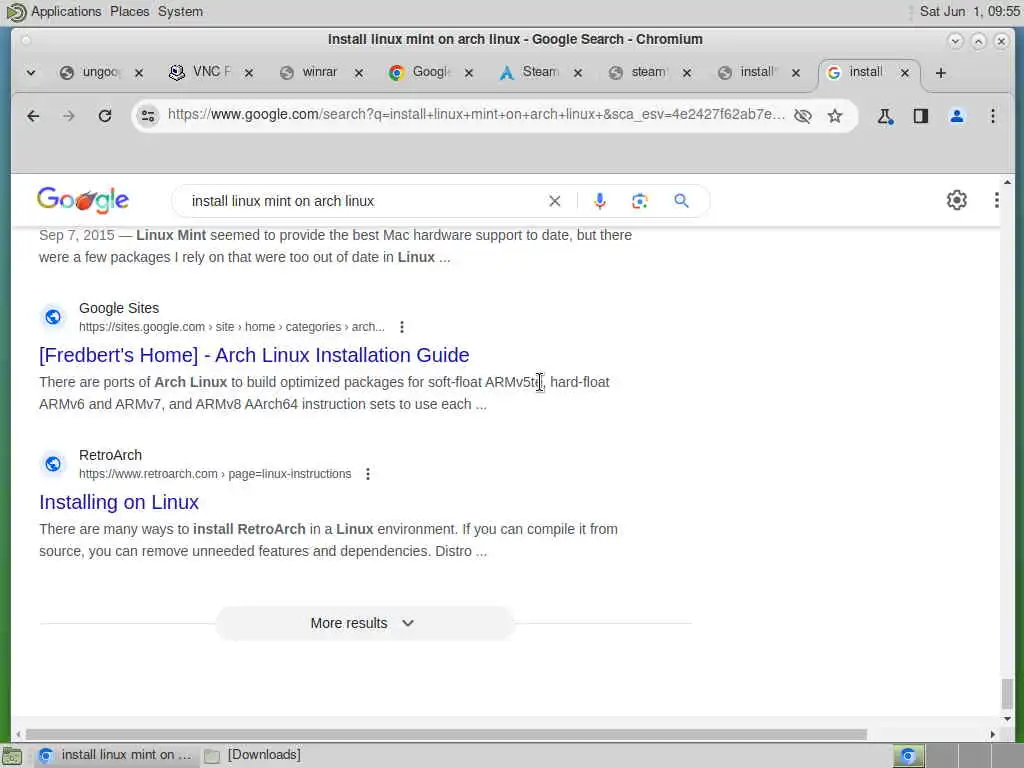Open site information icon in address bar
Viewport: 1024px width, 768px height.
(148, 116)
